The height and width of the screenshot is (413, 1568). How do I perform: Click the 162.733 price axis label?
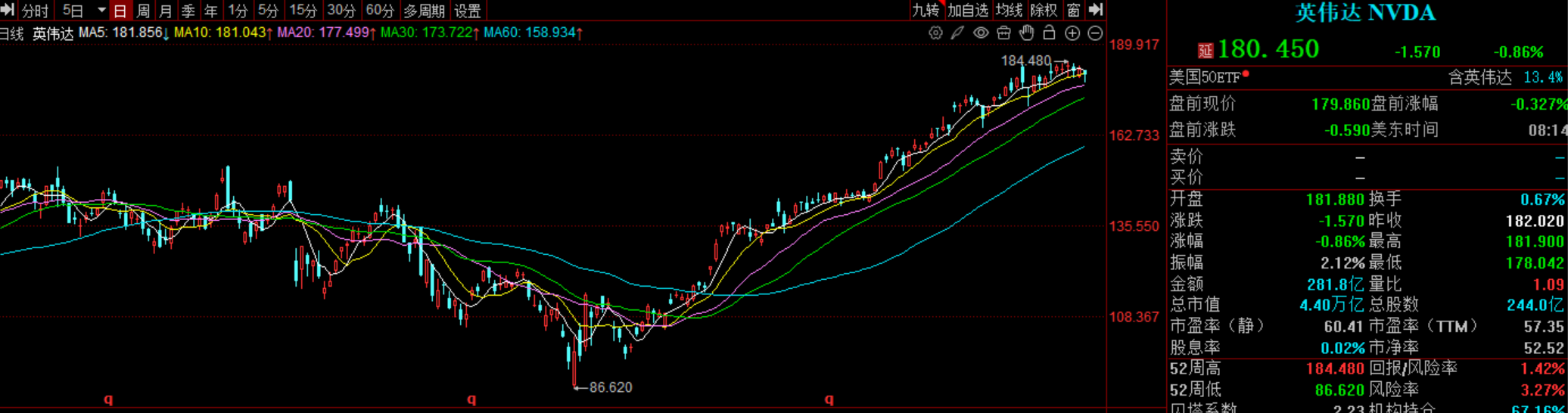click(x=1134, y=135)
